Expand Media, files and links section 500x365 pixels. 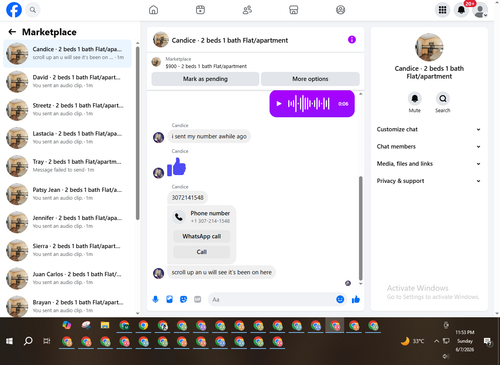pyautogui.click(x=429, y=164)
